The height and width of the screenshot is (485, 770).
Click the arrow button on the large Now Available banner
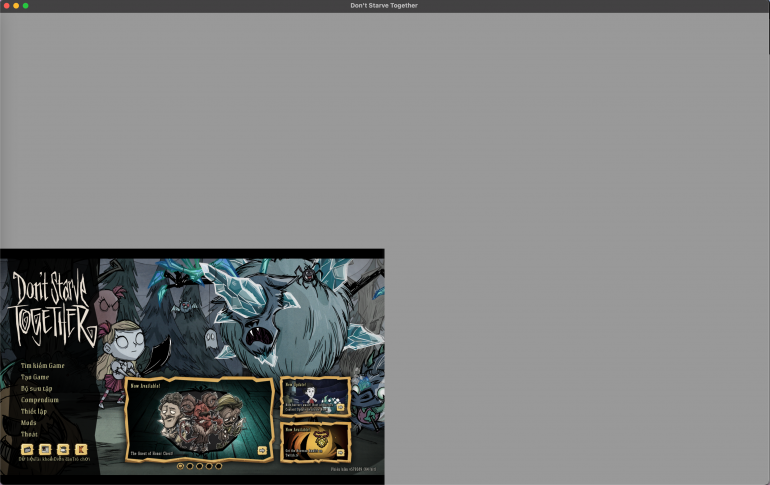pos(262,450)
